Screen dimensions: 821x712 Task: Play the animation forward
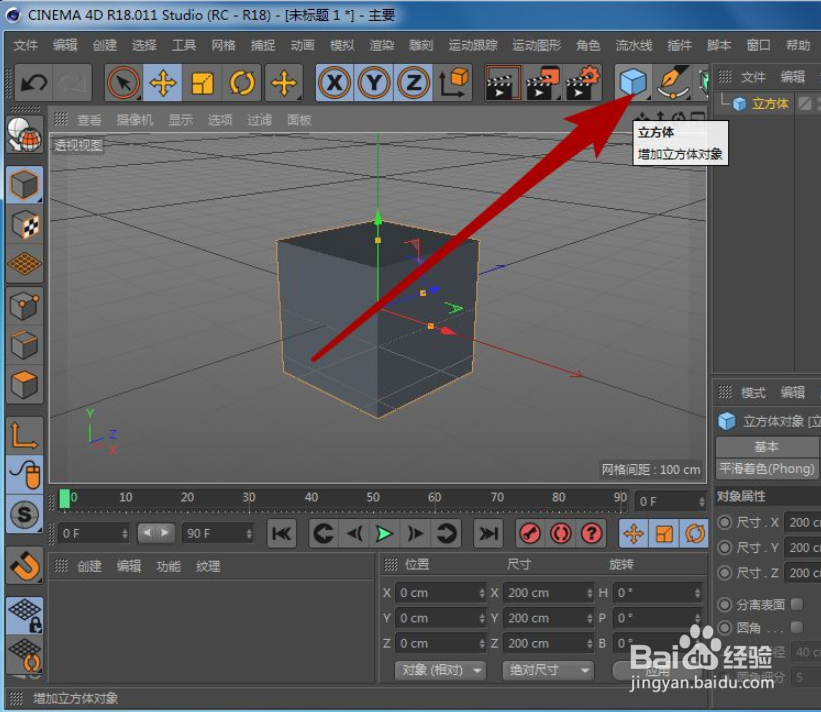coord(384,534)
